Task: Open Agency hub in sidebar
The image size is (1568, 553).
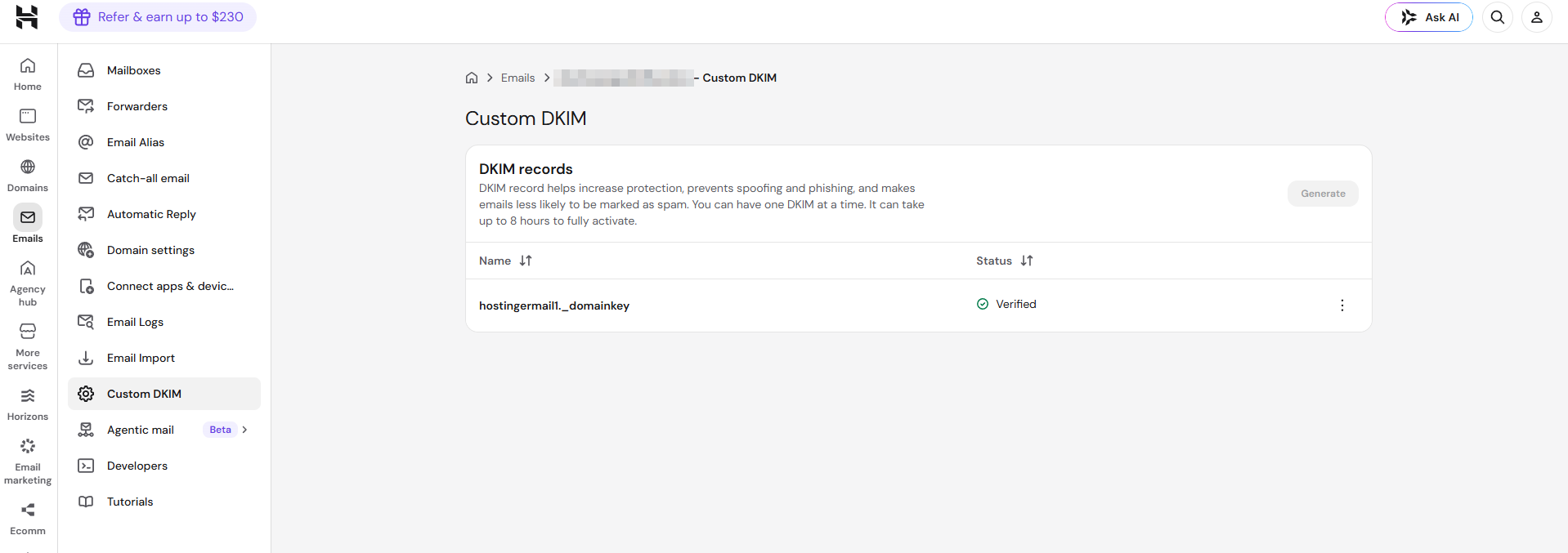Action: tap(28, 283)
